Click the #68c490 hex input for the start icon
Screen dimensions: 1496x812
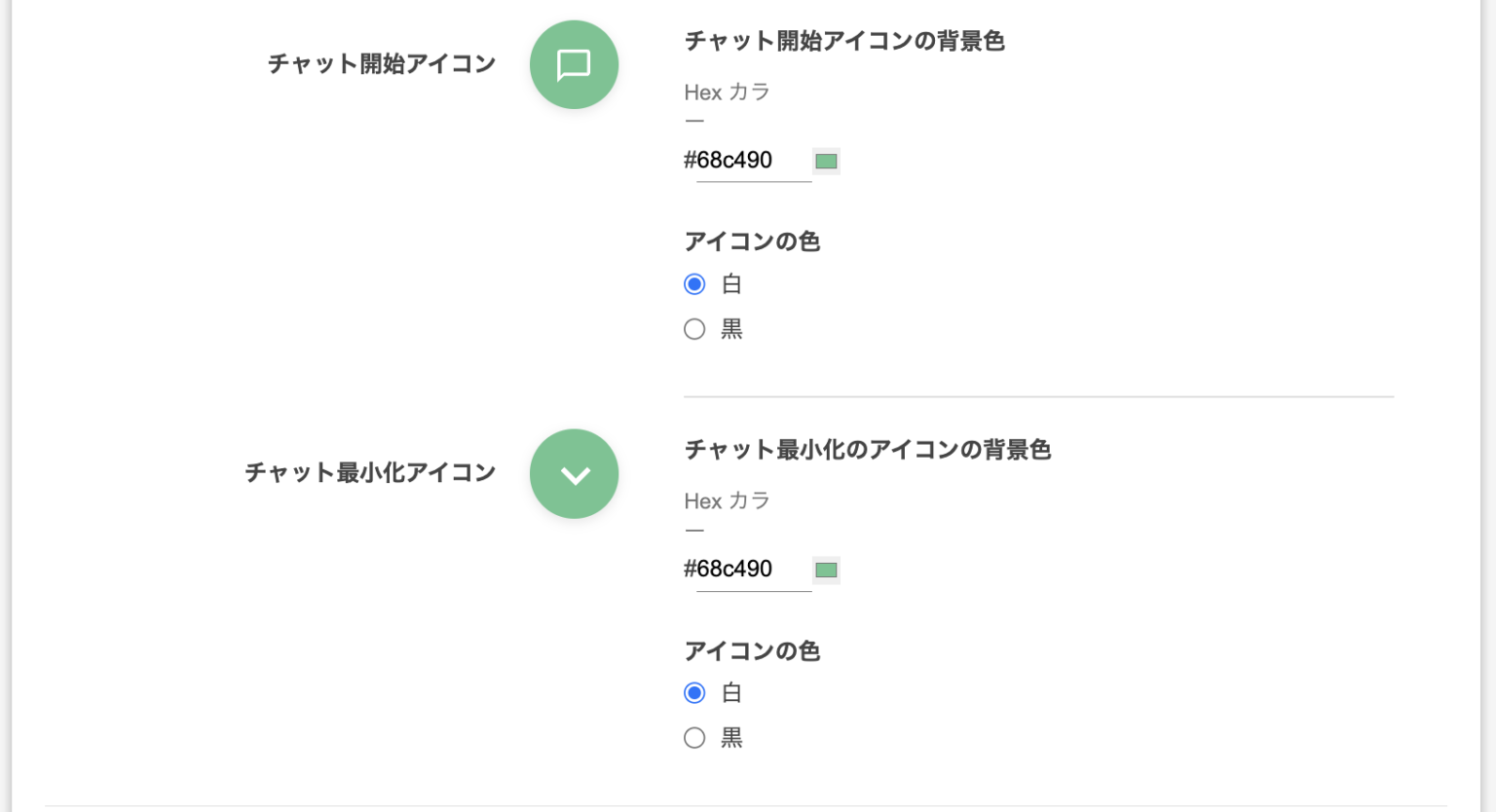tap(745, 160)
